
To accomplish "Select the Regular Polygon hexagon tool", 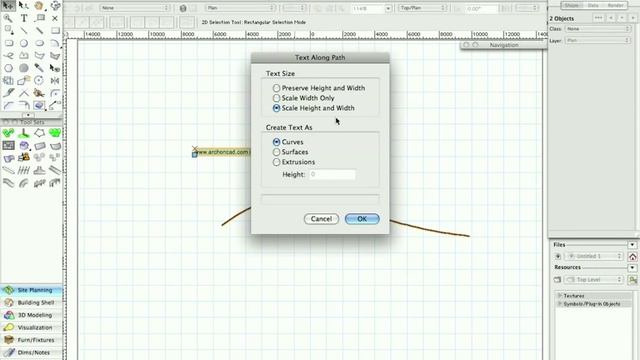I will pyautogui.click(x=8, y=68).
